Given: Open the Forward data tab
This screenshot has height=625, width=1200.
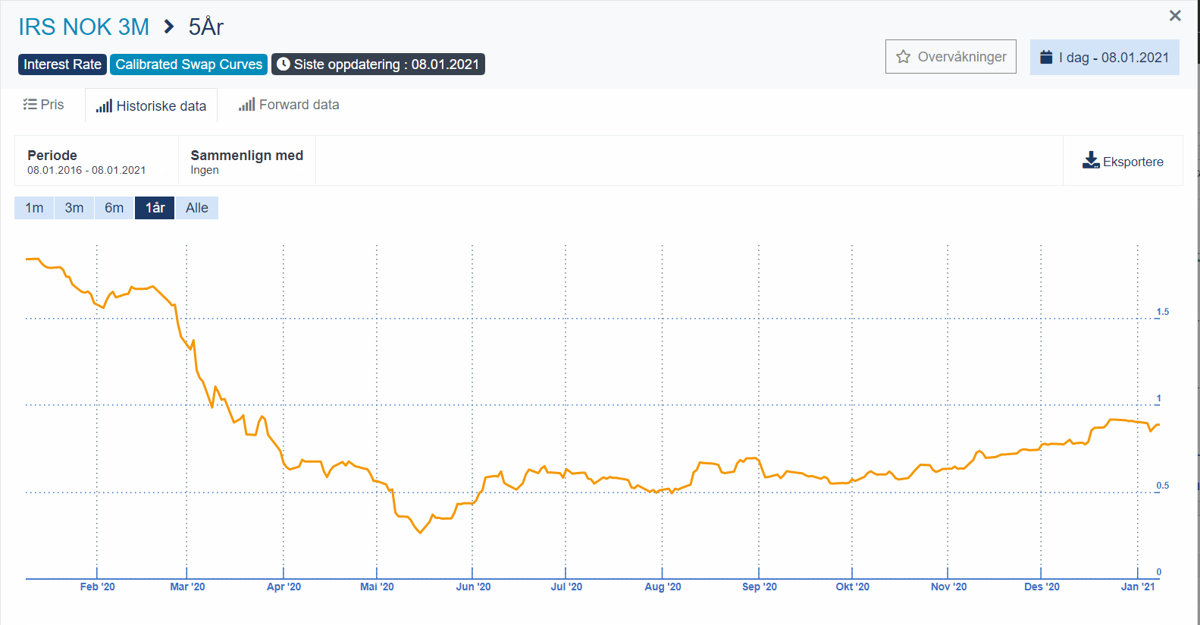Looking at the screenshot, I should point(298,104).
